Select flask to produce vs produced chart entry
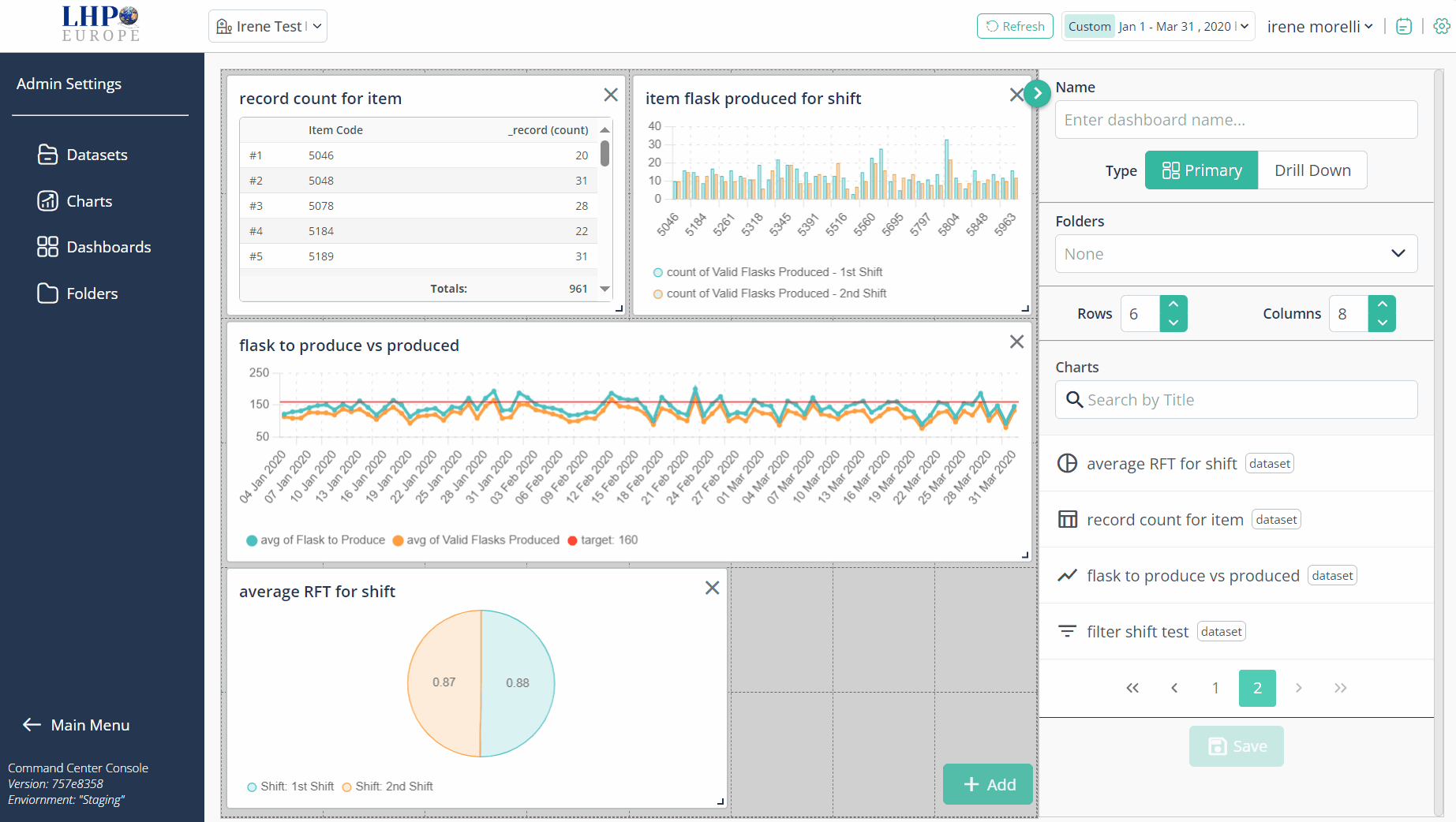This screenshot has width=1456, height=822. (x=1236, y=575)
